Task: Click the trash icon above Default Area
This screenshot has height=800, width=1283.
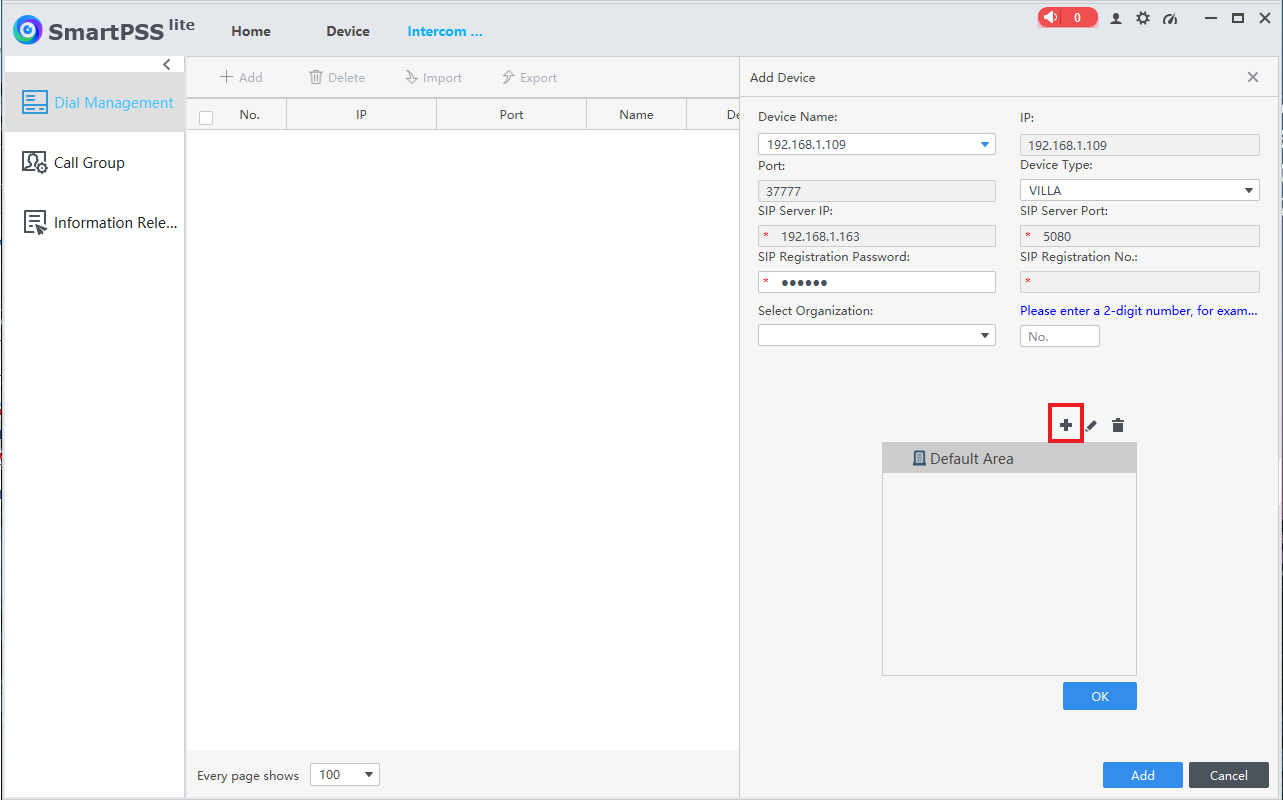Action: [x=1118, y=425]
